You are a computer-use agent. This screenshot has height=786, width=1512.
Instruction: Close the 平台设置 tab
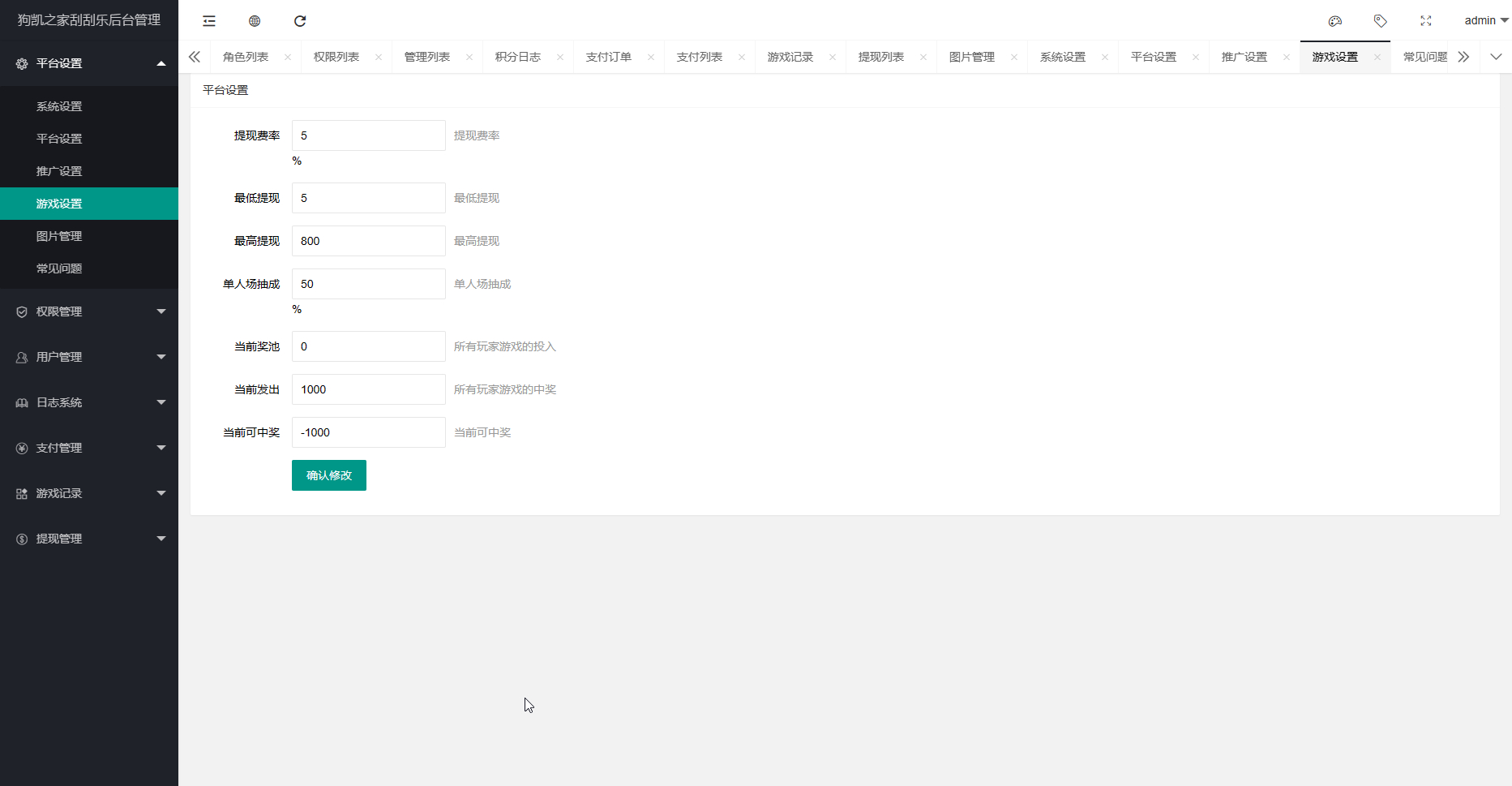click(1196, 57)
